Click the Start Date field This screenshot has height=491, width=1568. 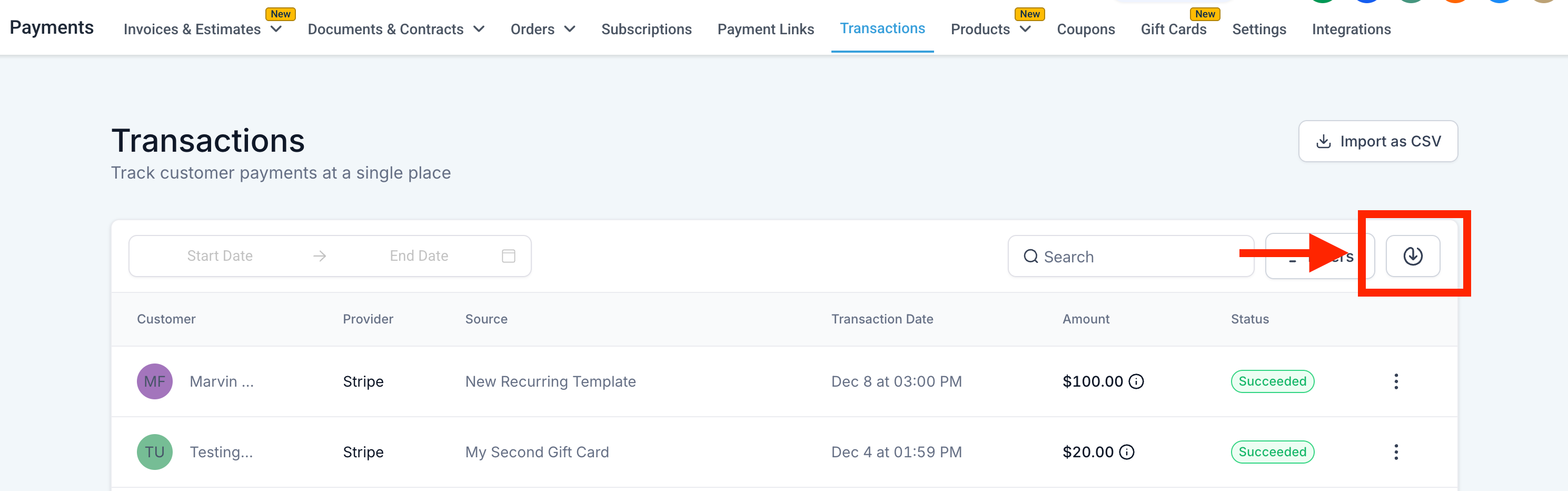[220, 256]
